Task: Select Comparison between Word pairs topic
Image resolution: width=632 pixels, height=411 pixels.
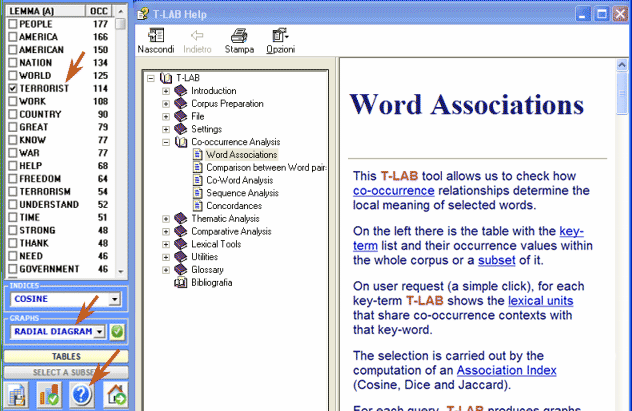Action: (x=266, y=167)
